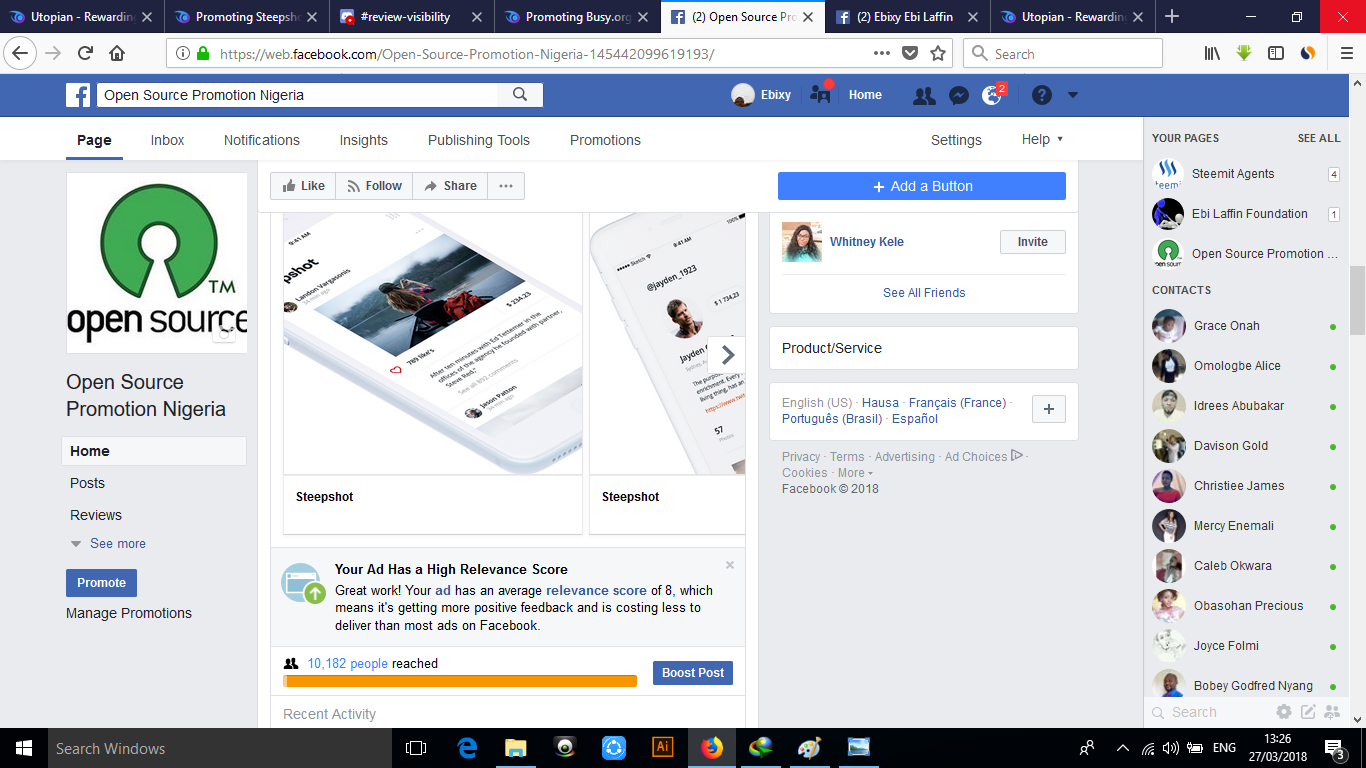Switch to Inbox tab

point(168,140)
